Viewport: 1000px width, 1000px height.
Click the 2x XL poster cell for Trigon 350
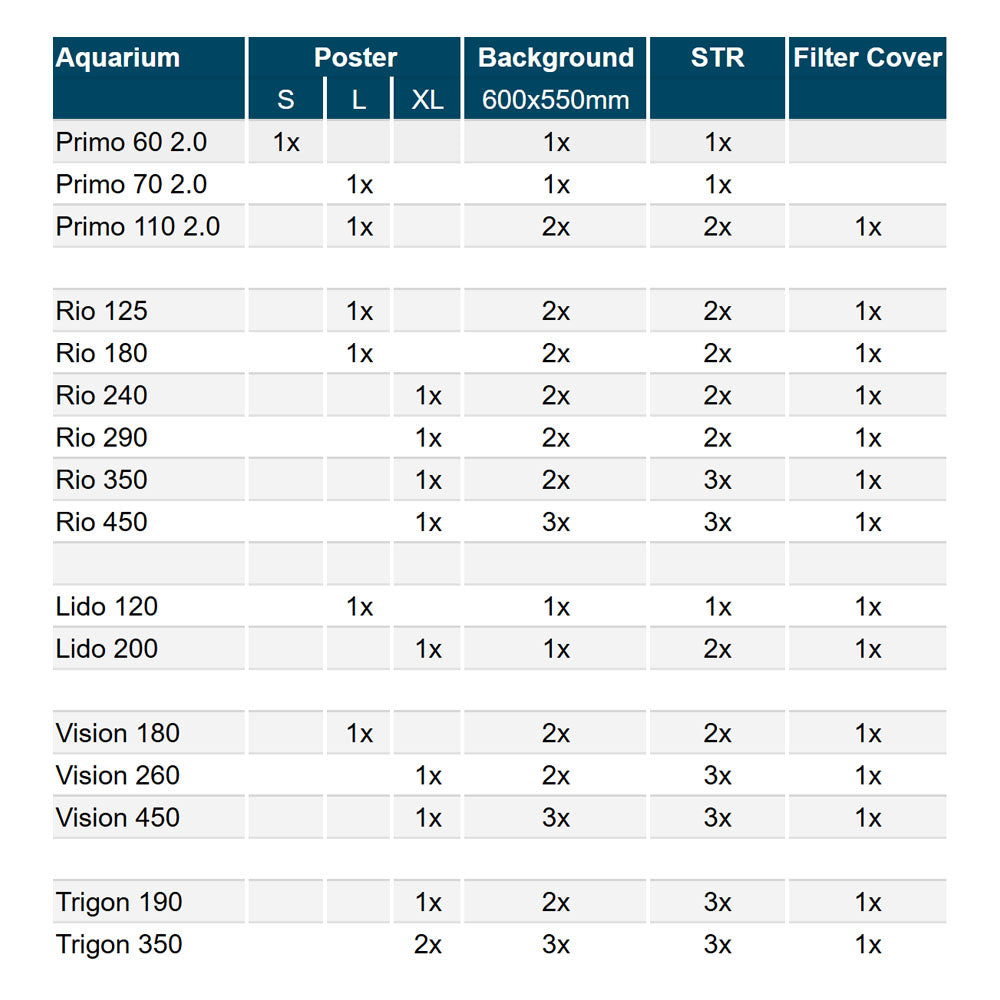coord(427,944)
